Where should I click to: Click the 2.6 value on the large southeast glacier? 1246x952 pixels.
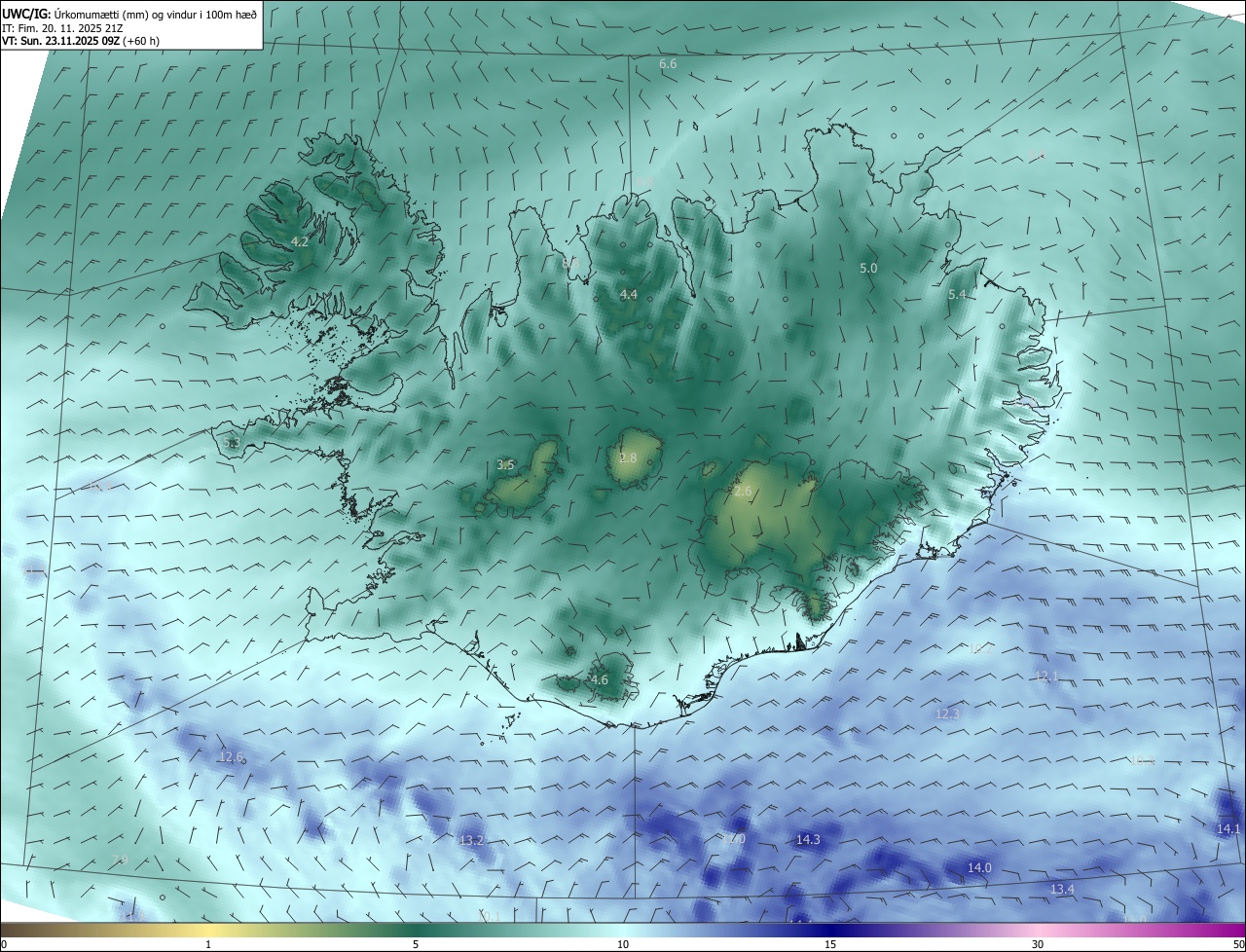point(743,492)
